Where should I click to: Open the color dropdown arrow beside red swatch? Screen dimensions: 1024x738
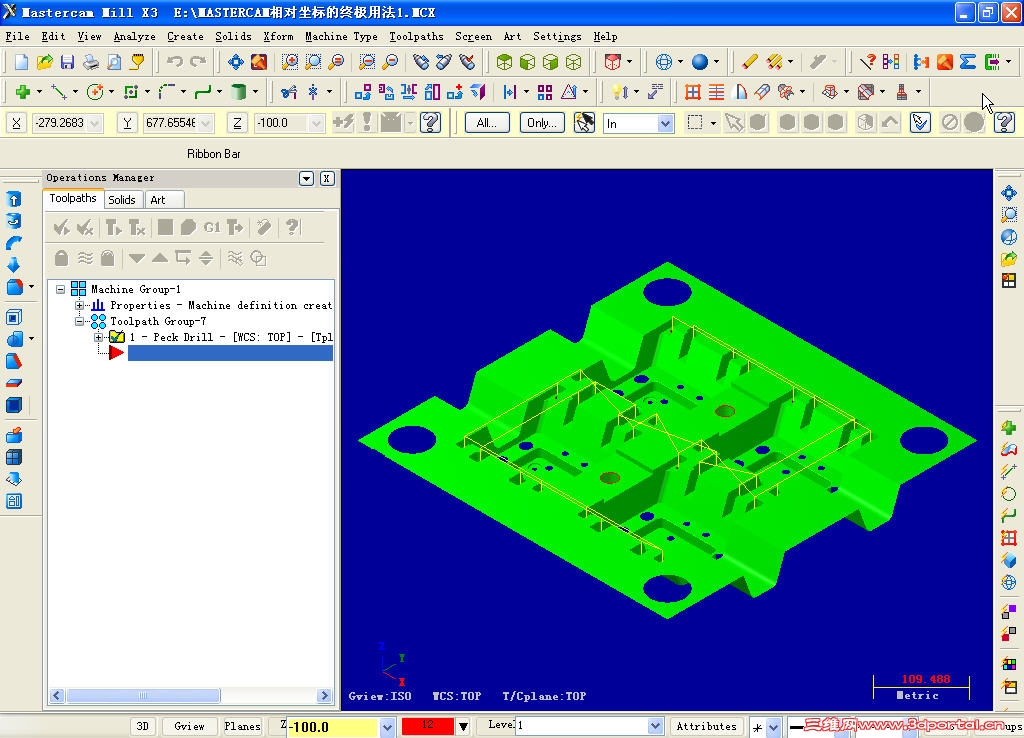click(463, 726)
